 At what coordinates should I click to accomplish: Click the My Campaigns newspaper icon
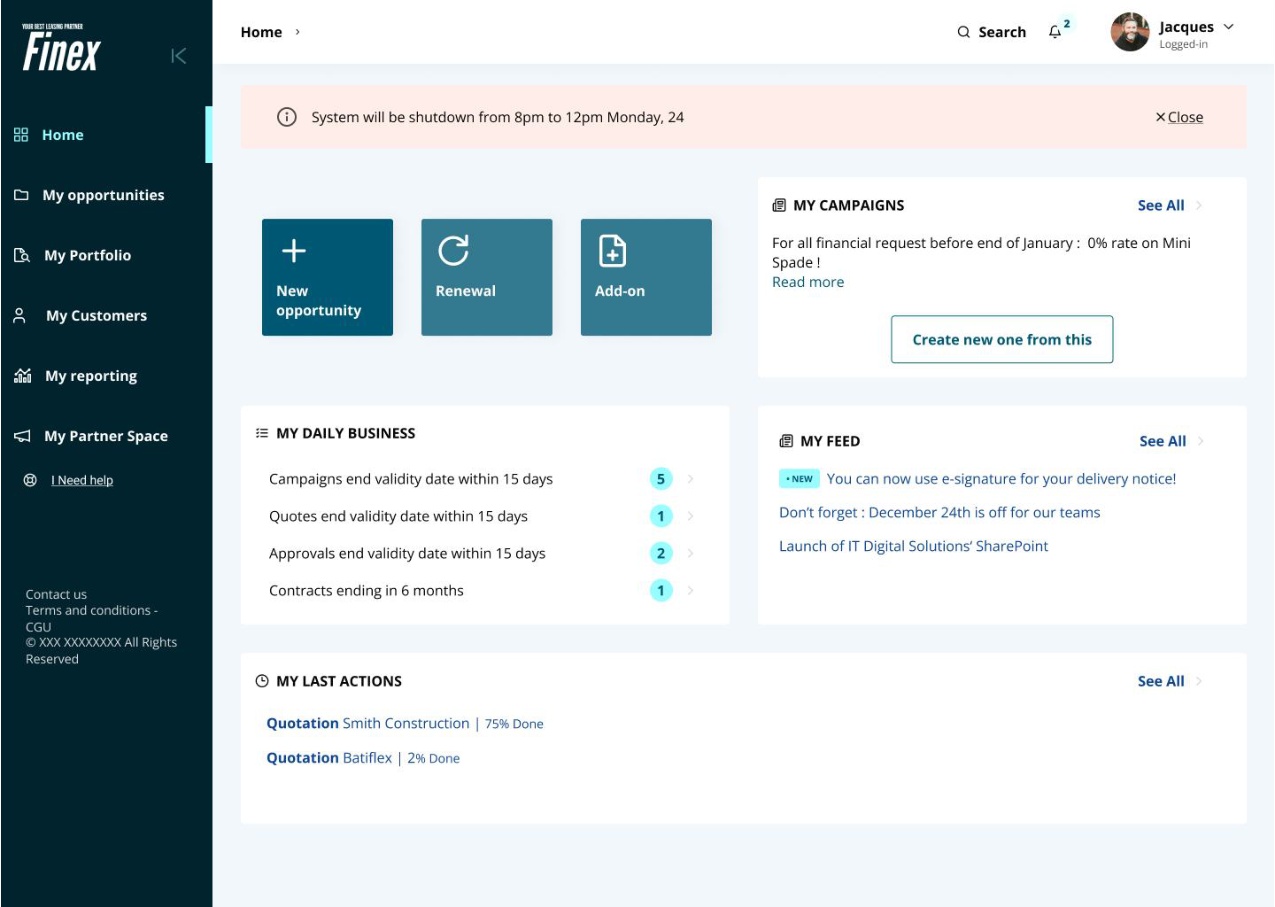pyautogui.click(x=779, y=205)
